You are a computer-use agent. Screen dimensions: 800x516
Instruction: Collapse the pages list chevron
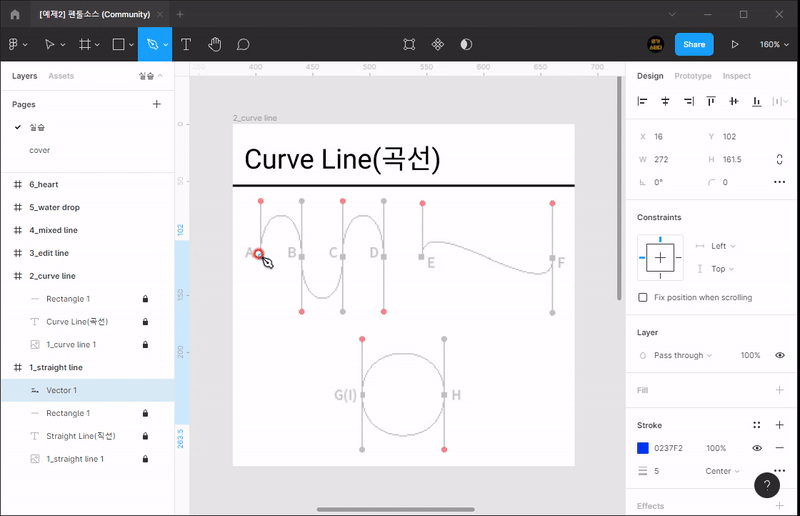[160, 76]
